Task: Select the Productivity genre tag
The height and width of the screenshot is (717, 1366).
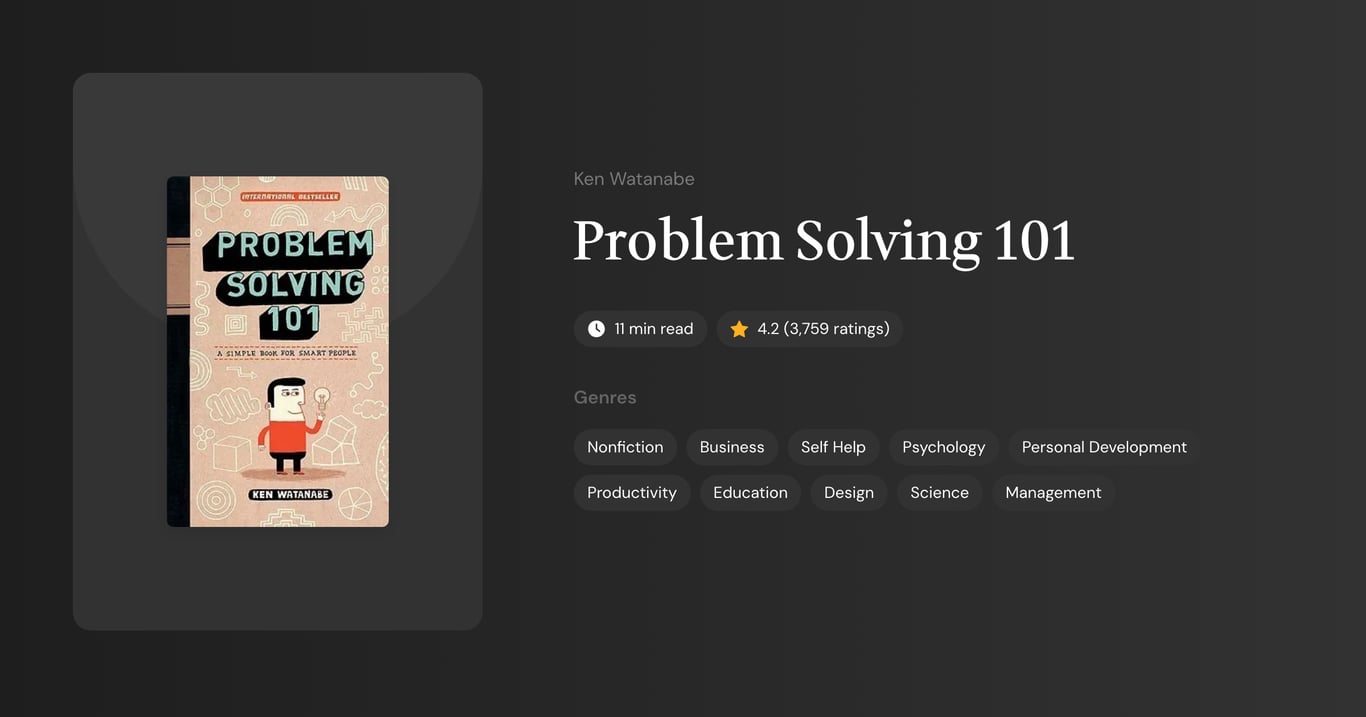Action: tap(632, 492)
